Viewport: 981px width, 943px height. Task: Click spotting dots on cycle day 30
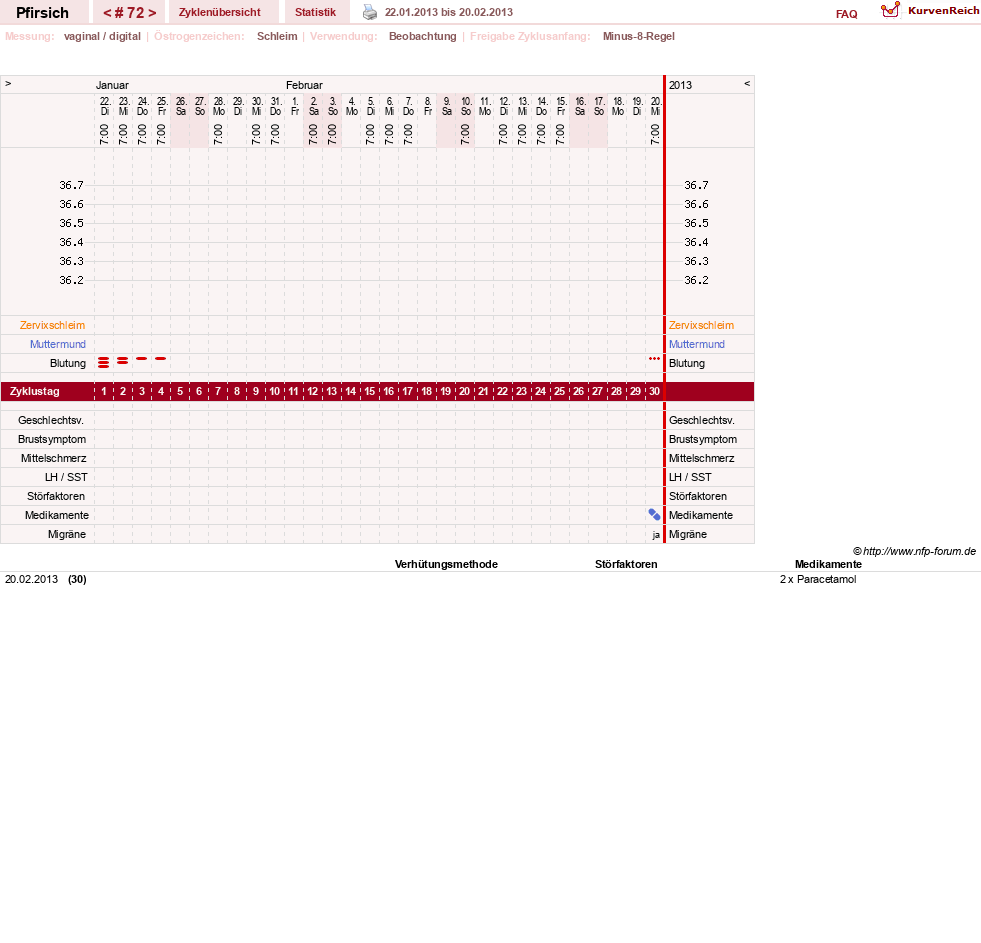654,359
